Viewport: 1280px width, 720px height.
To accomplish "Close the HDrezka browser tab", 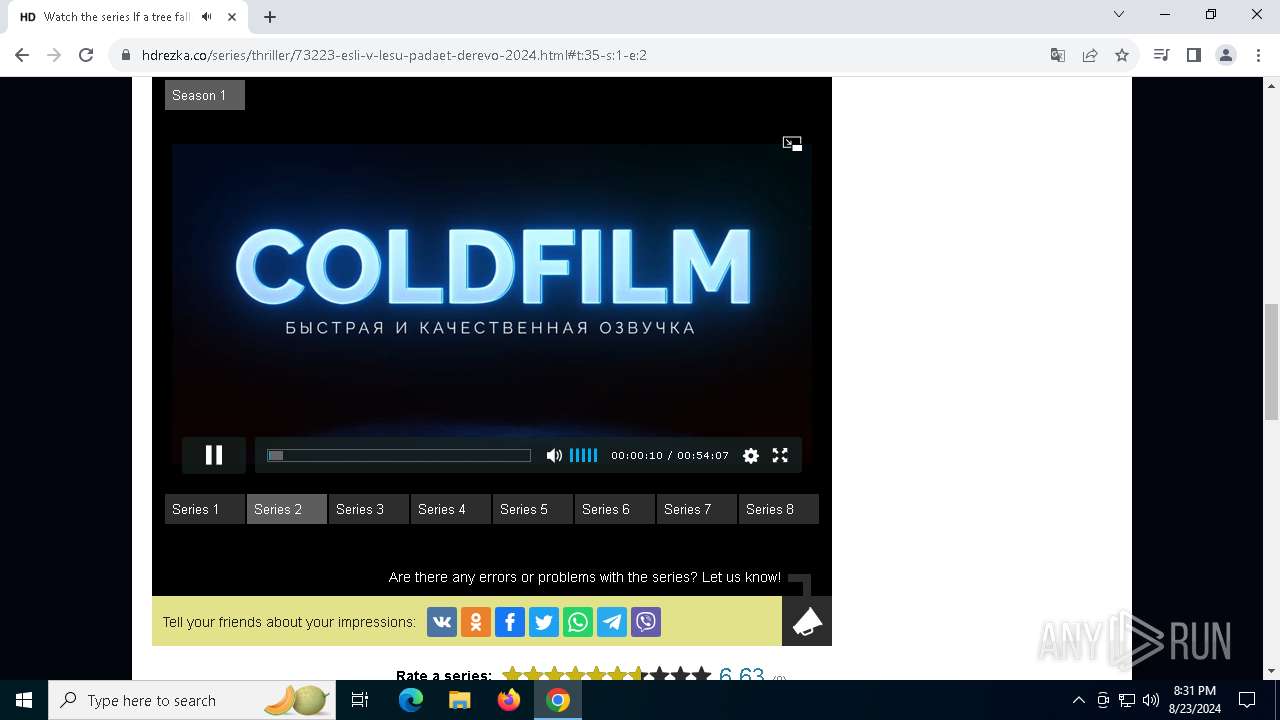I will (232, 17).
